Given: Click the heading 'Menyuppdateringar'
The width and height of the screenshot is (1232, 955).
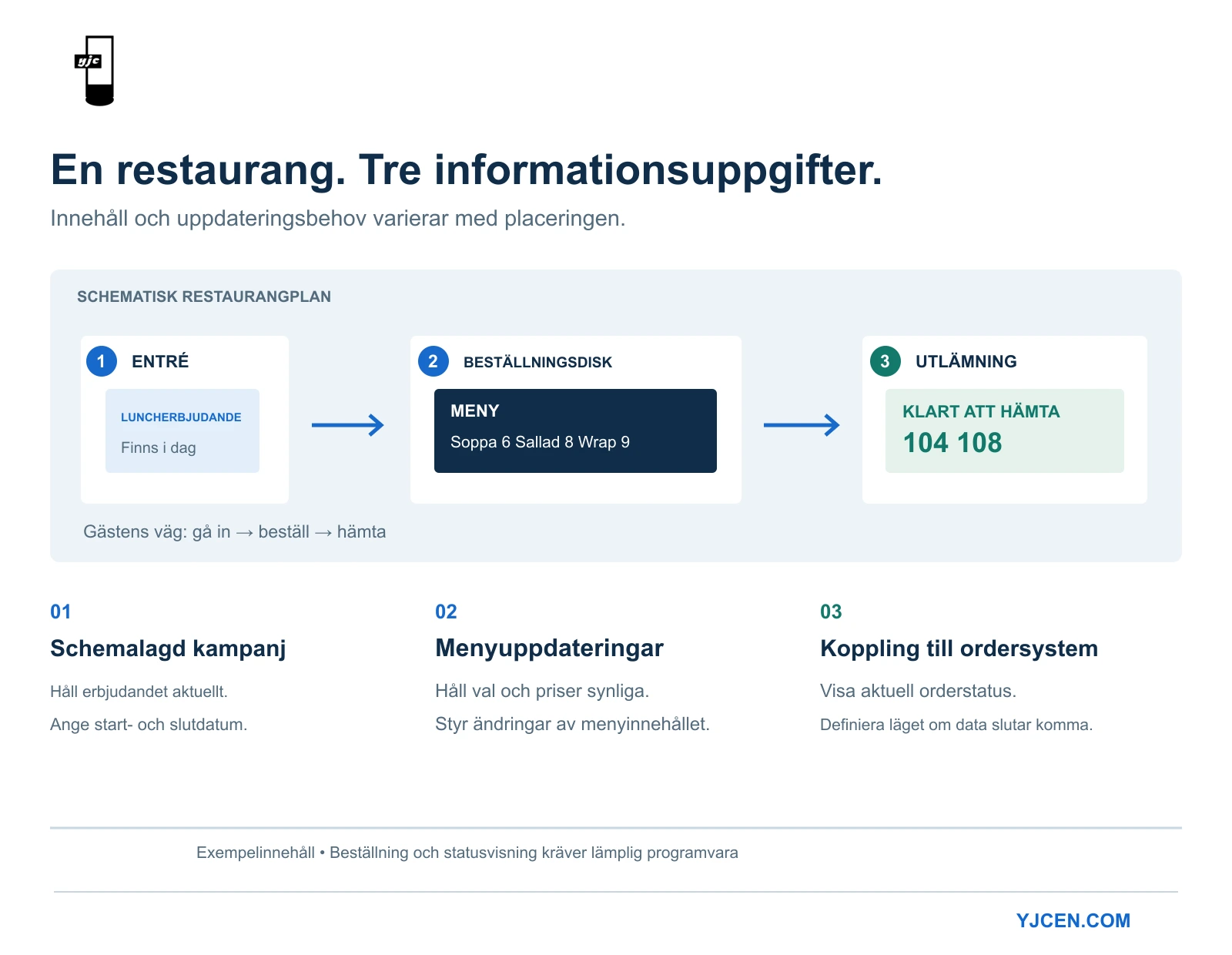Looking at the screenshot, I should tap(549, 648).
